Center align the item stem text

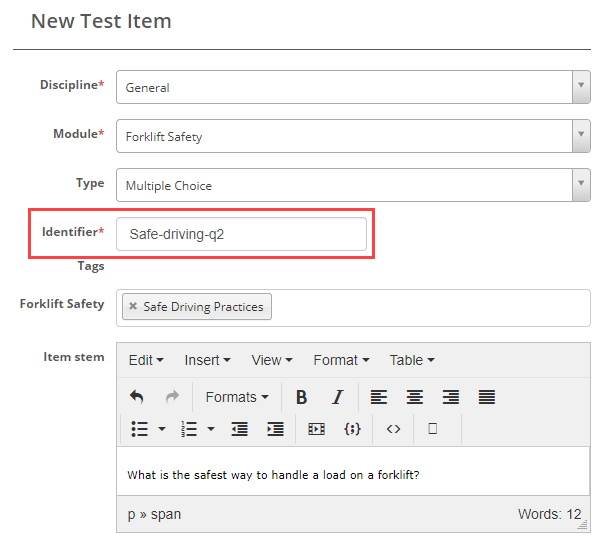tap(415, 397)
